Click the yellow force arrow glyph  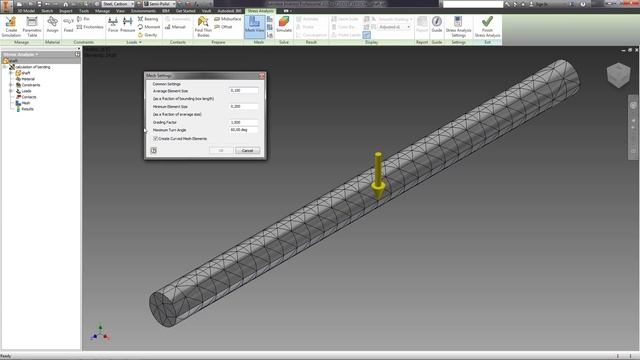(378, 176)
